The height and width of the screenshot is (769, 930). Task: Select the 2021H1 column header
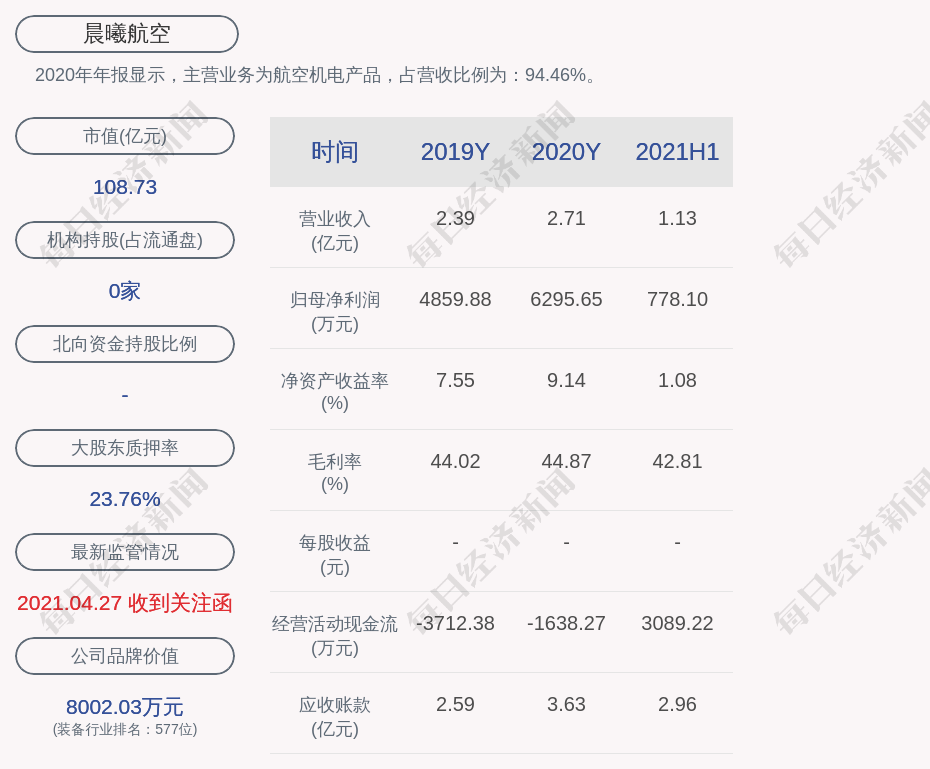click(677, 152)
